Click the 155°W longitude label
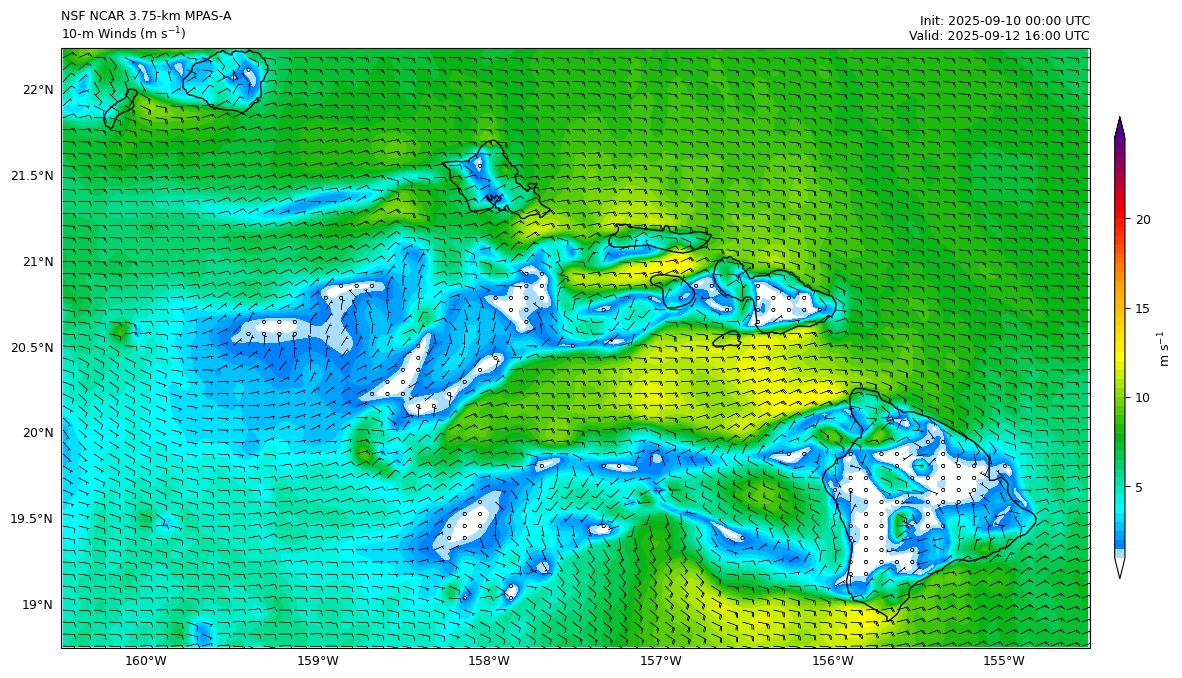The image size is (1182, 678). point(1003,660)
